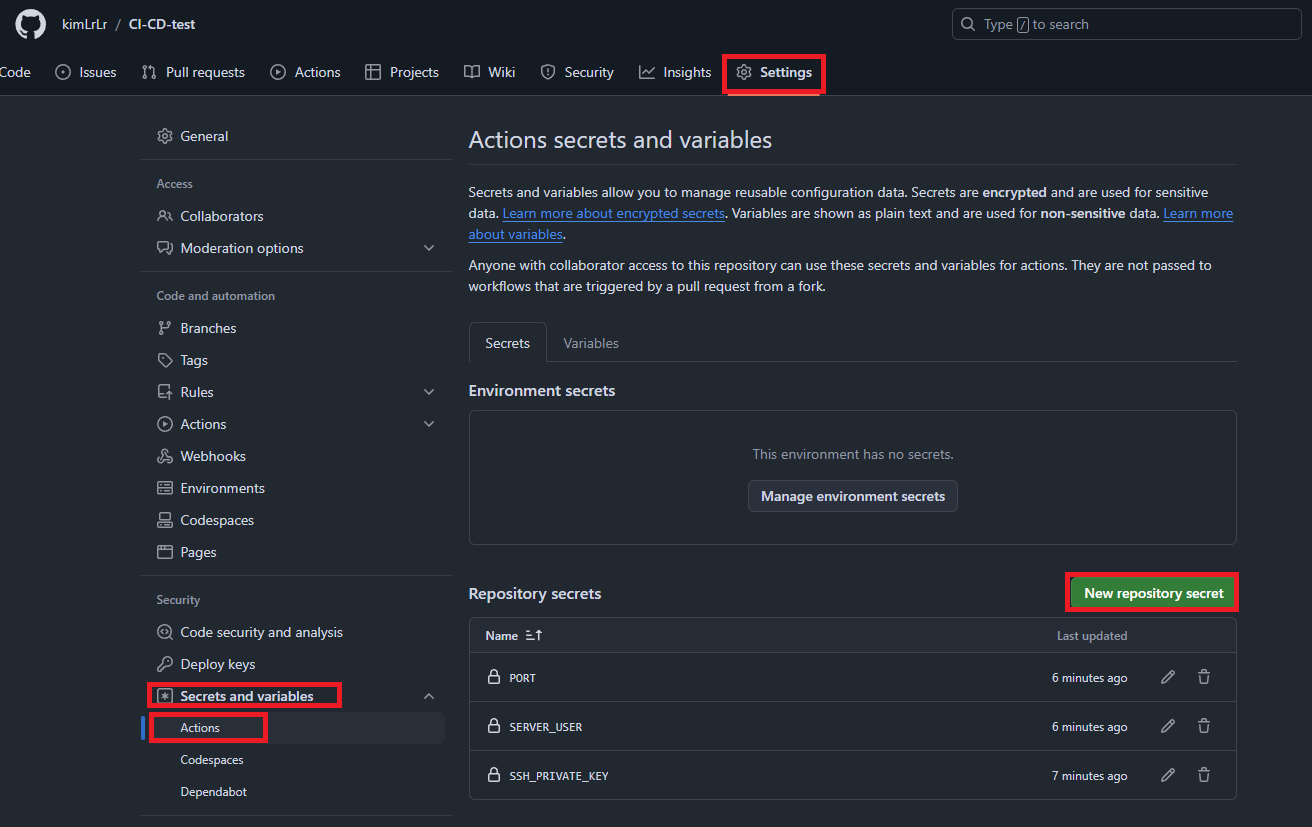1312x827 pixels.
Task: Open the Code tab
Action: 15,72
